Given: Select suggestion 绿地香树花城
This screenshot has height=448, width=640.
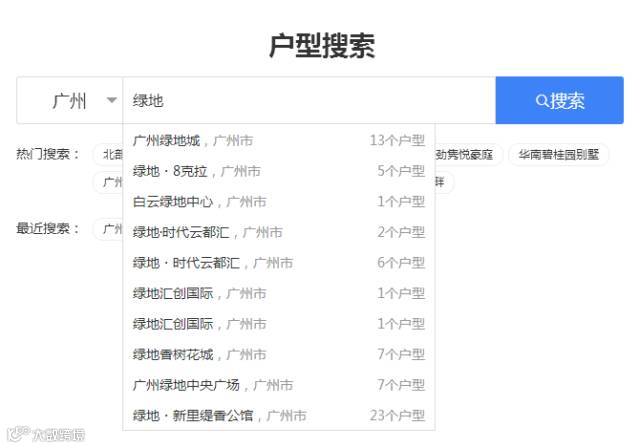Looking at the screenshot, I should pyautogui.click(x=279, y=355).
